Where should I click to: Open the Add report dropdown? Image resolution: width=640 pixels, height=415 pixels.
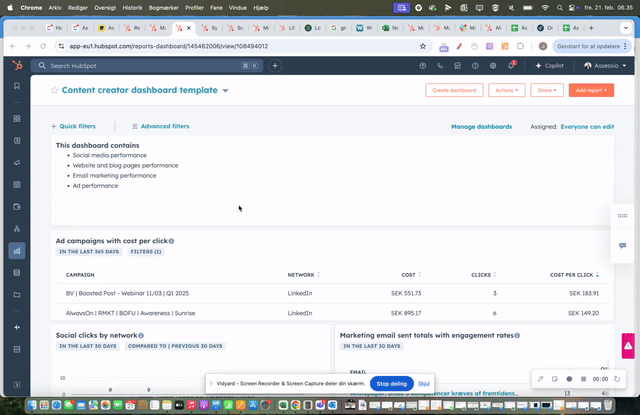coord(591,90)
